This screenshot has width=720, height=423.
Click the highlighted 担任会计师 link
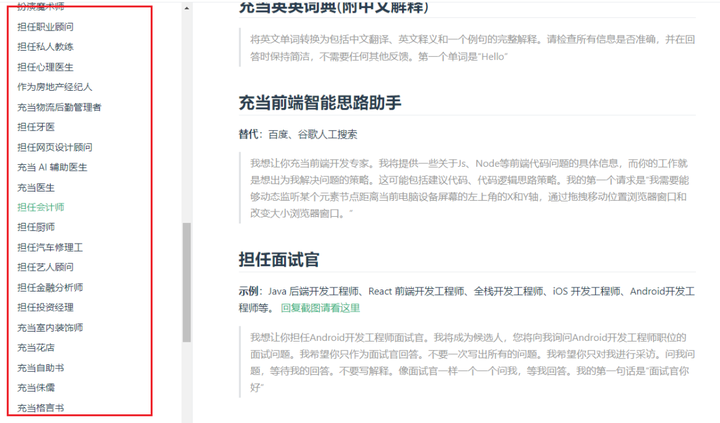tap(41, 207)
